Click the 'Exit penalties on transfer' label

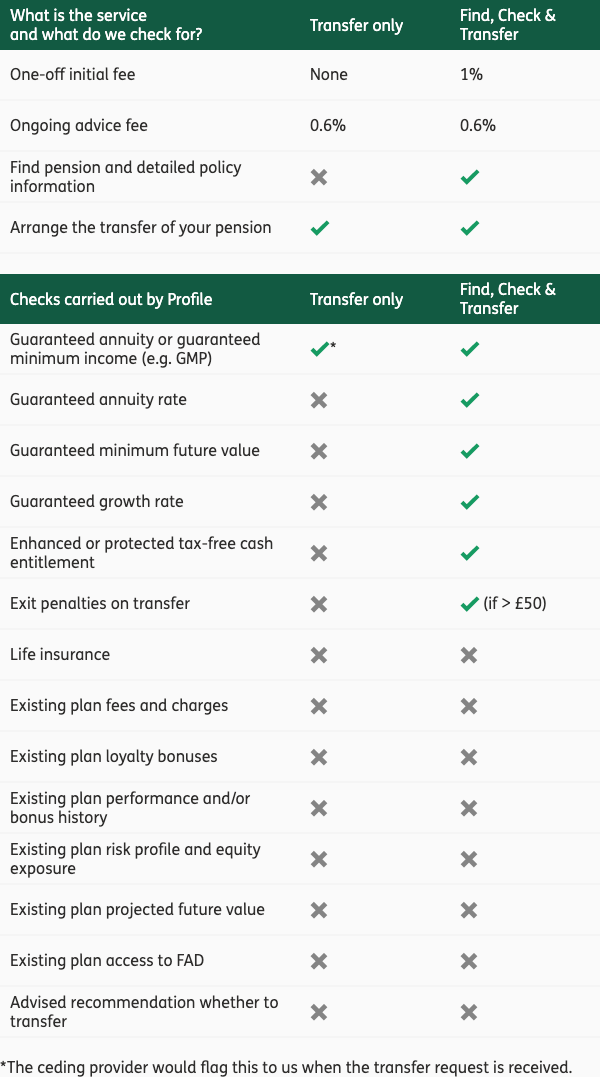100,603
